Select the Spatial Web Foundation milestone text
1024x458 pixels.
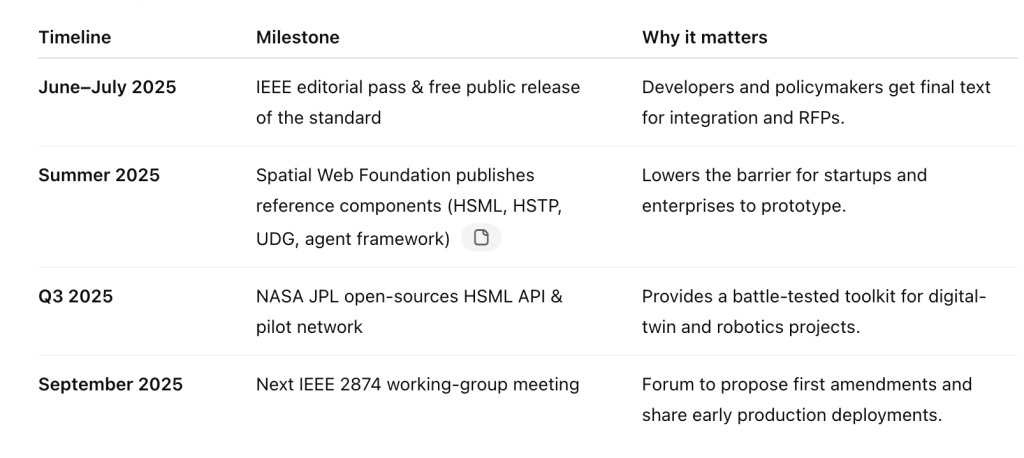[x=409, y=207]
